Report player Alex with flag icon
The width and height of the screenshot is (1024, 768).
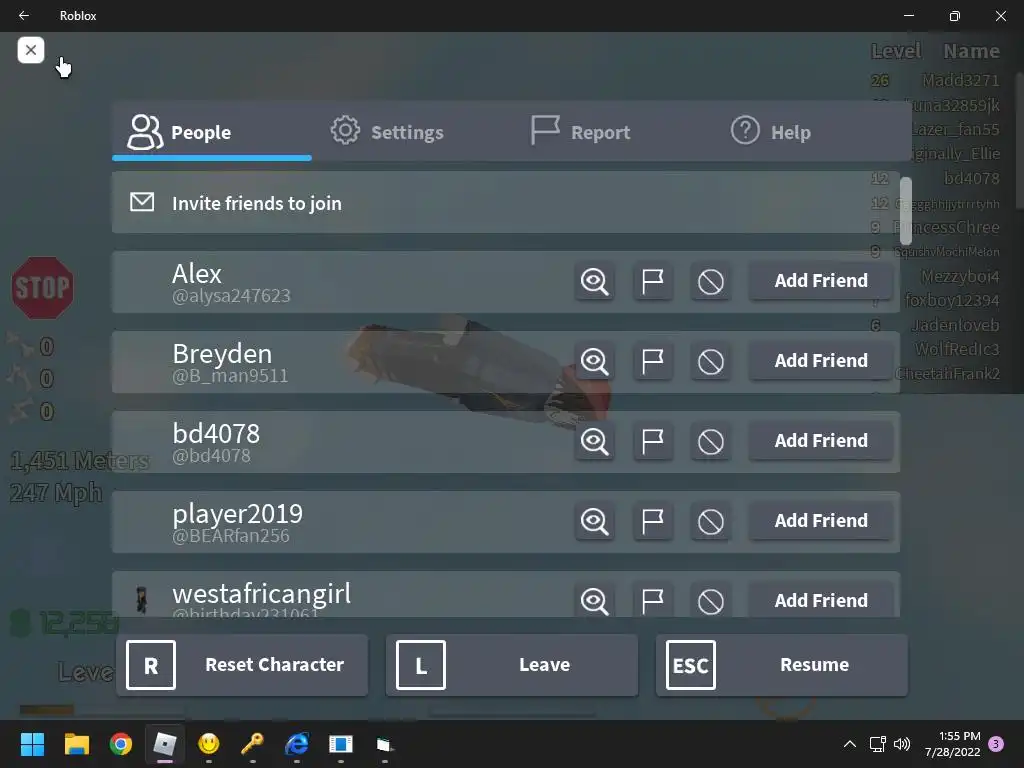tap(652, 281)
